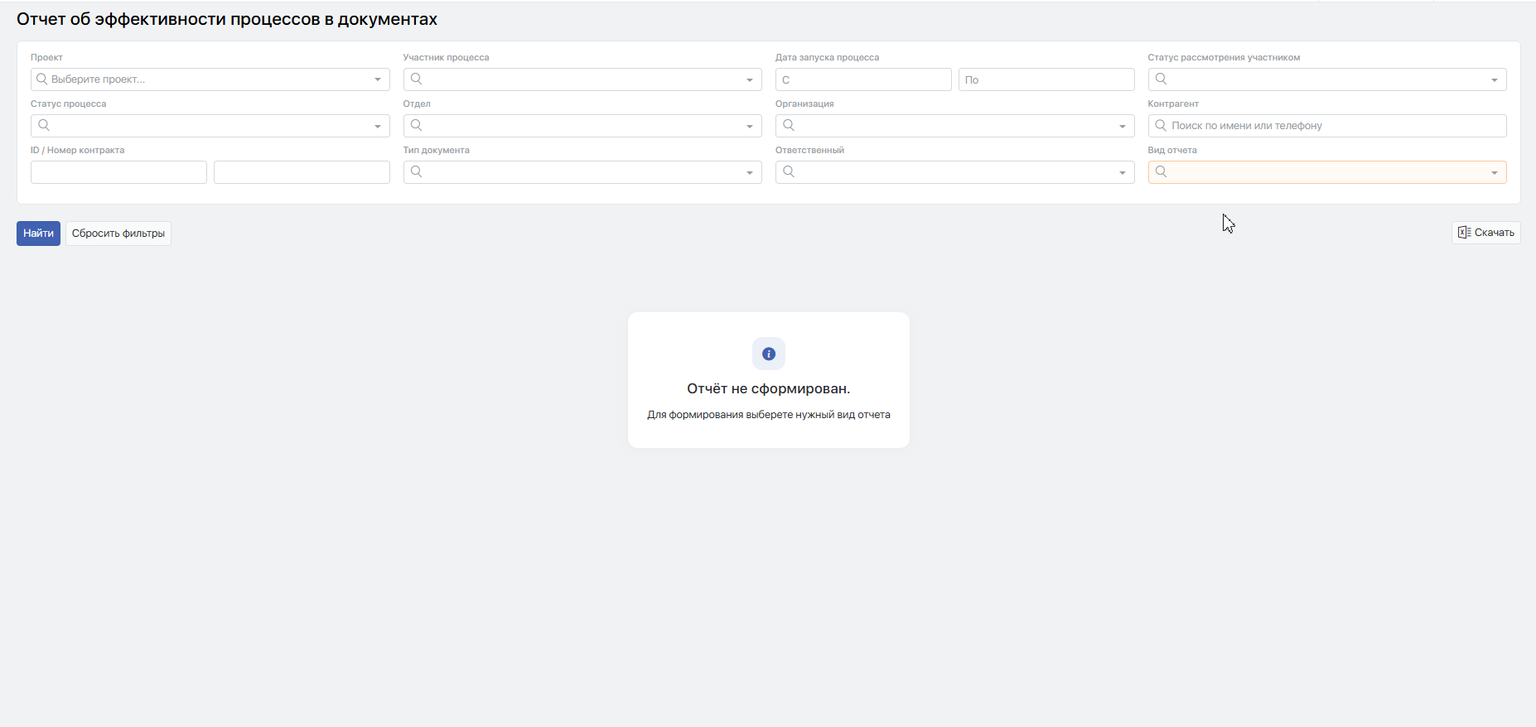Focus the end date field По

pos(1046,80)
